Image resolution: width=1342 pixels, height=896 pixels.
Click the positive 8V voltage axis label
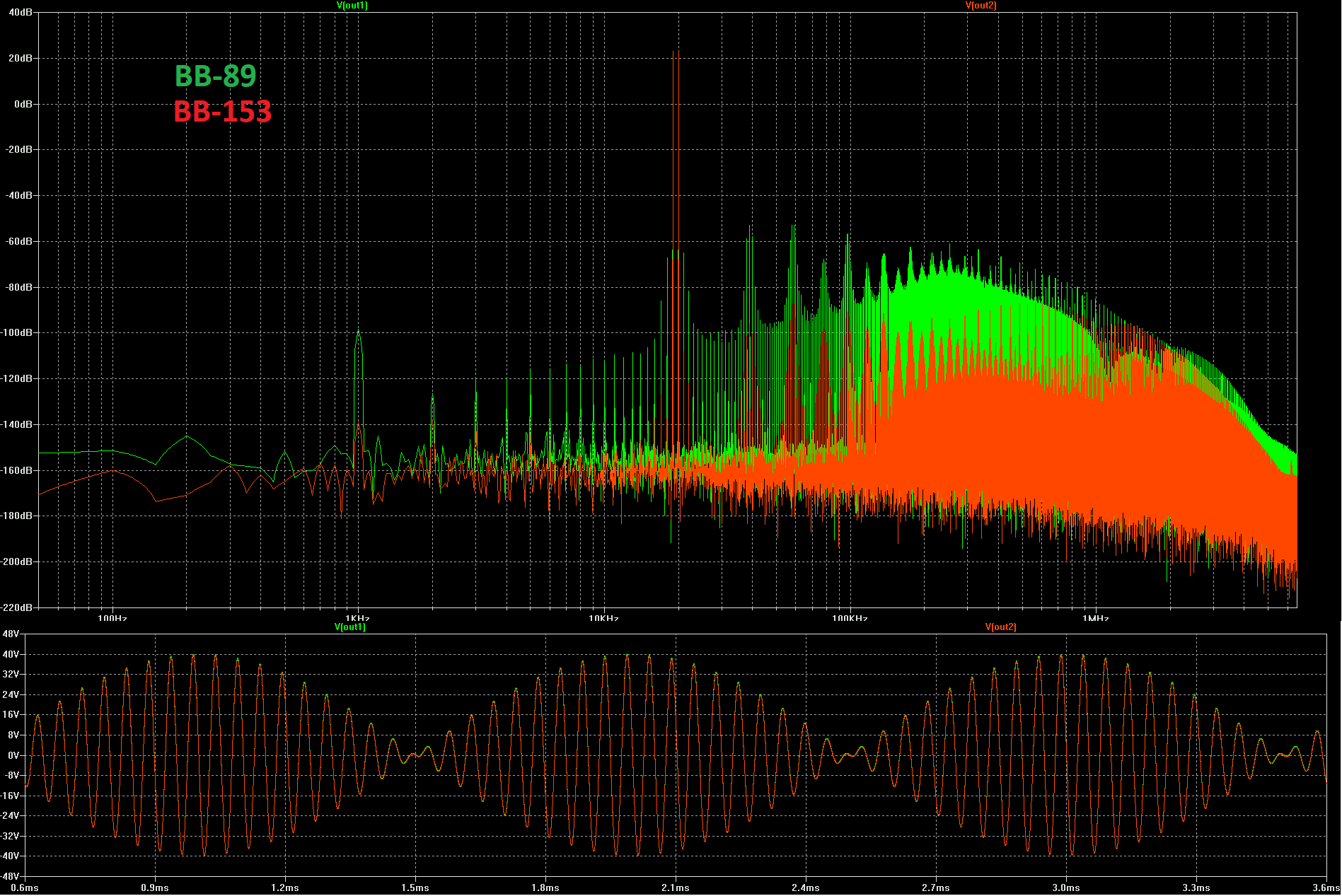pos(13,735)
